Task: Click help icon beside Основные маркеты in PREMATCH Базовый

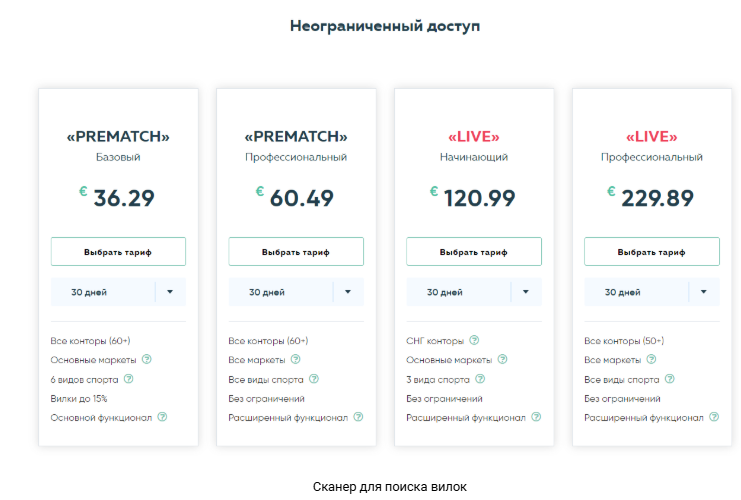Action: tap(146, 360)
